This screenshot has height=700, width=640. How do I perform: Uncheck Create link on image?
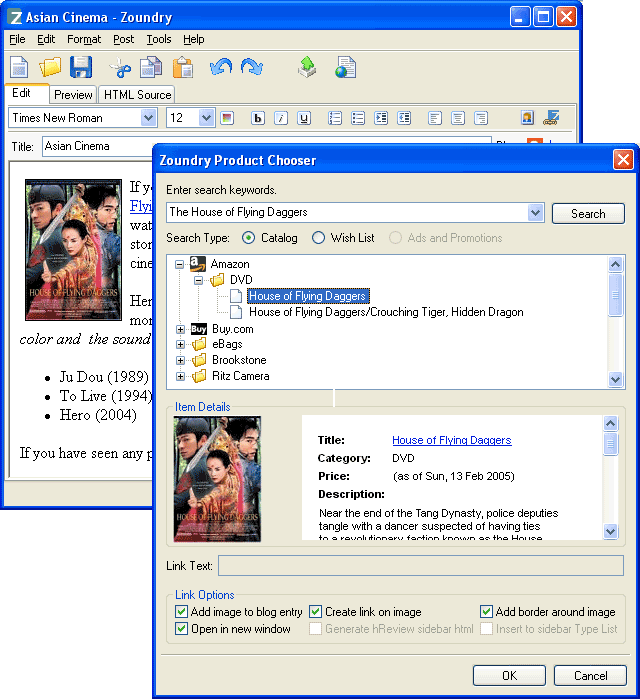[316, 612]
